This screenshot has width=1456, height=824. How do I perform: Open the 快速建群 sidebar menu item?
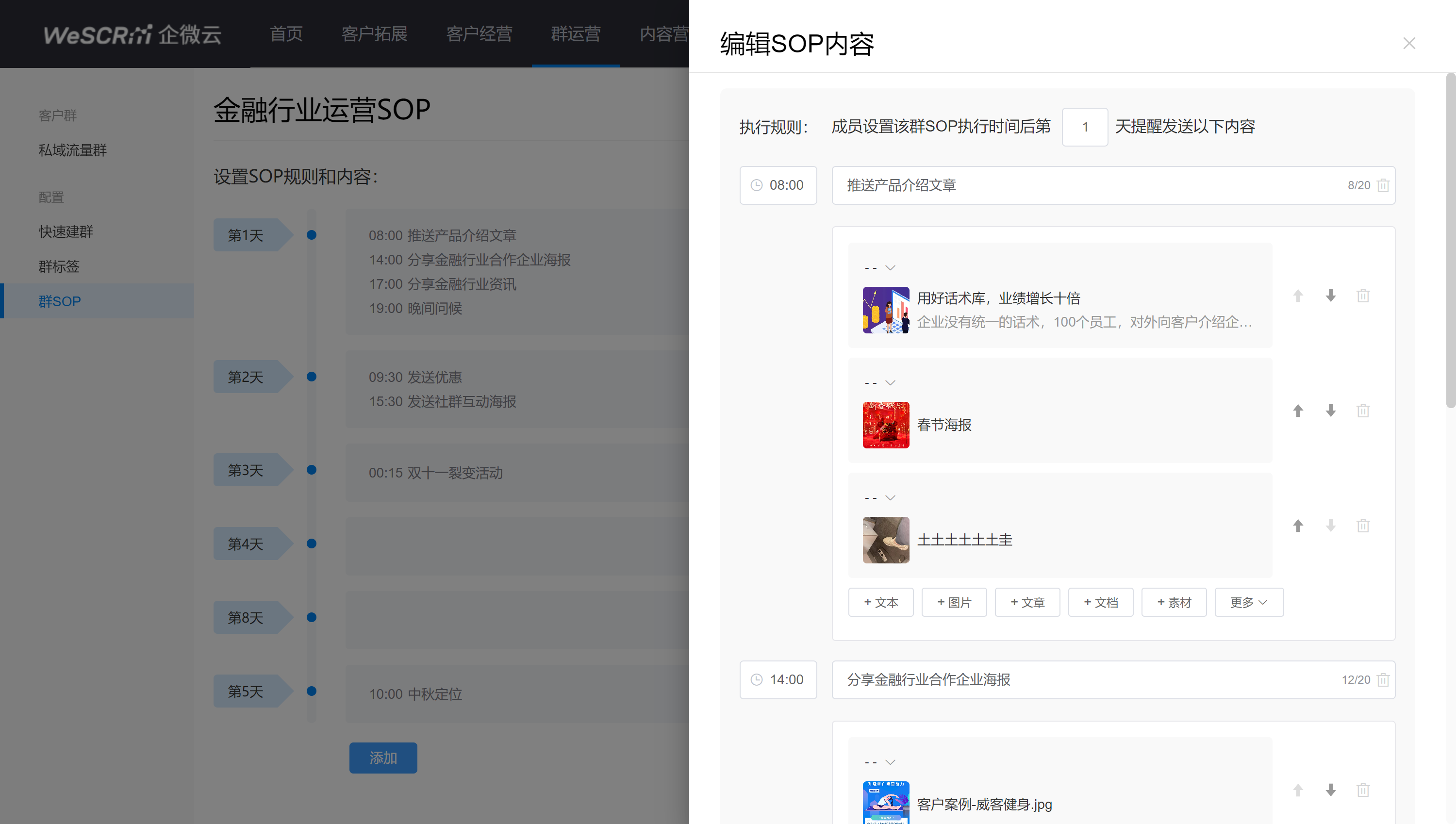coord(66,231)
